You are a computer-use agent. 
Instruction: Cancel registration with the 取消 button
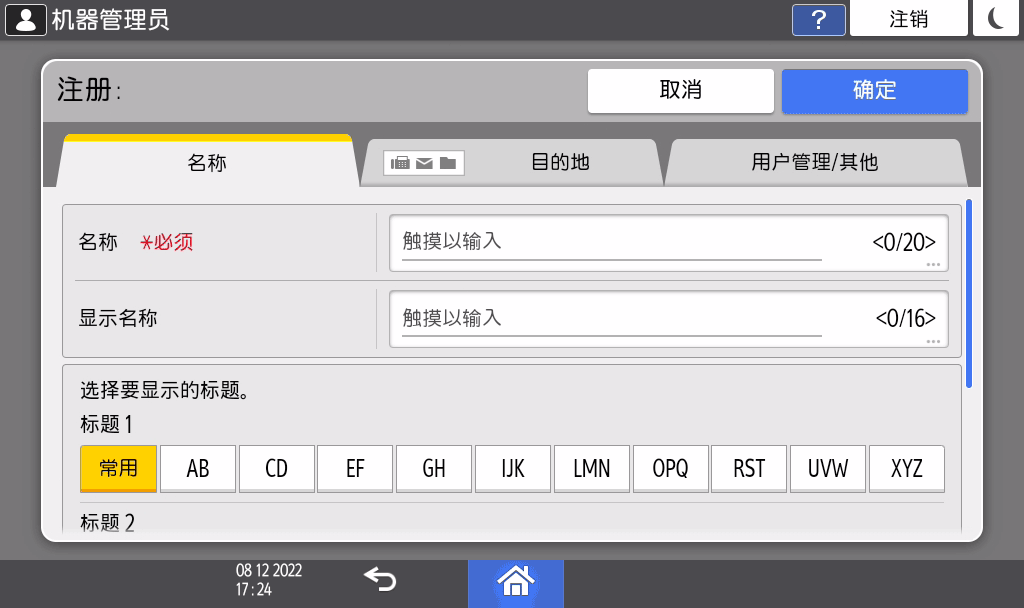click(681, 91)
